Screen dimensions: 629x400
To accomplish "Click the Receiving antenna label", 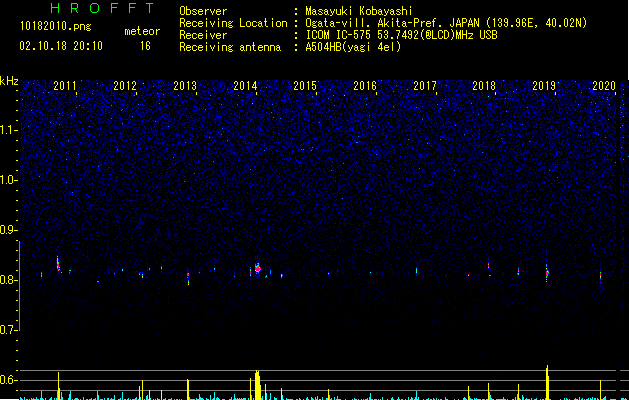I will pyautogui.click(x=230, y=47).
